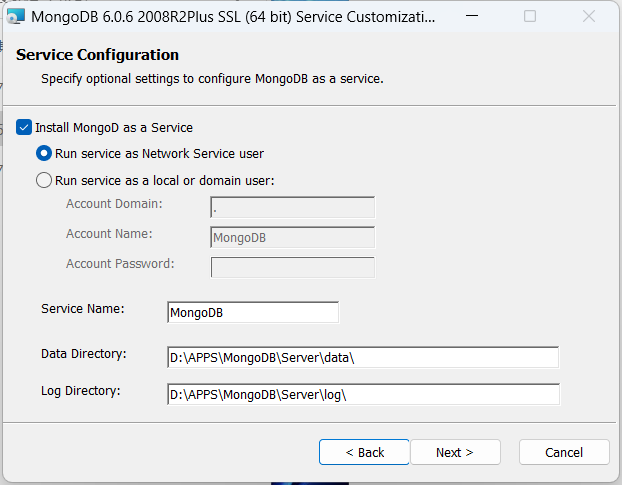Minimize the installer window
622x485 pixels.
tap(472, 16)
